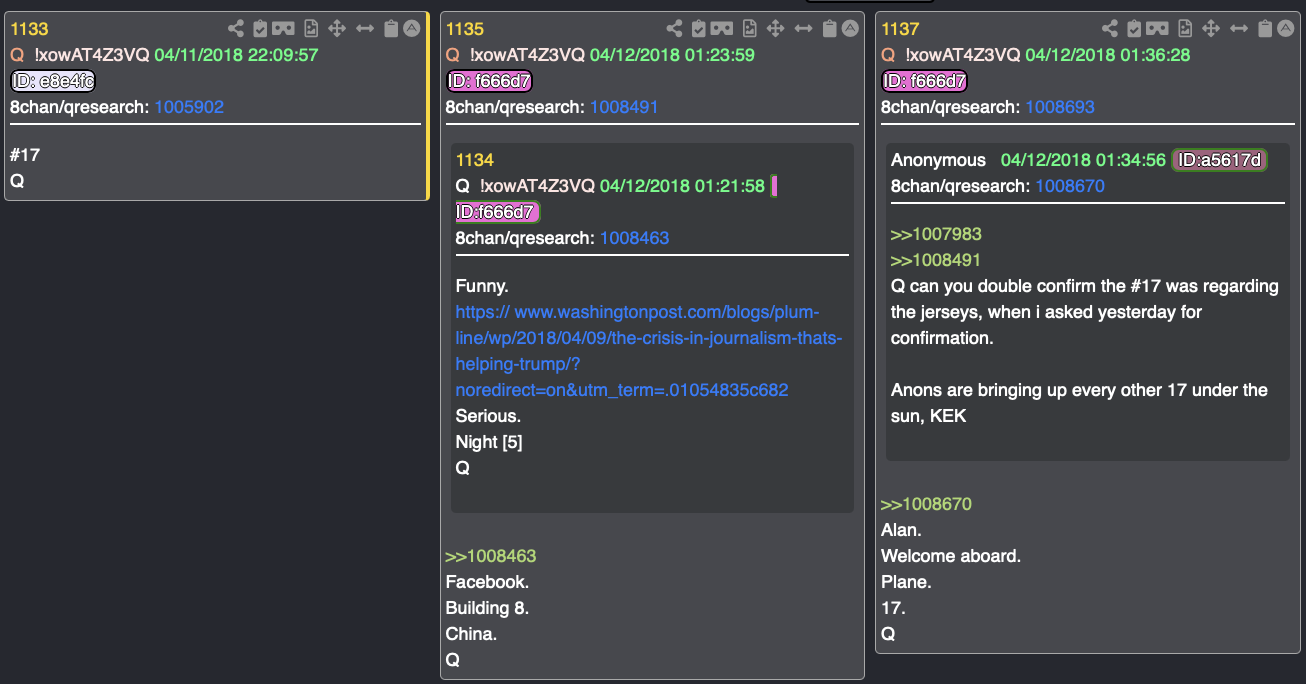Click timestamp 04/11/2018 22:09:57

[236, 55]
